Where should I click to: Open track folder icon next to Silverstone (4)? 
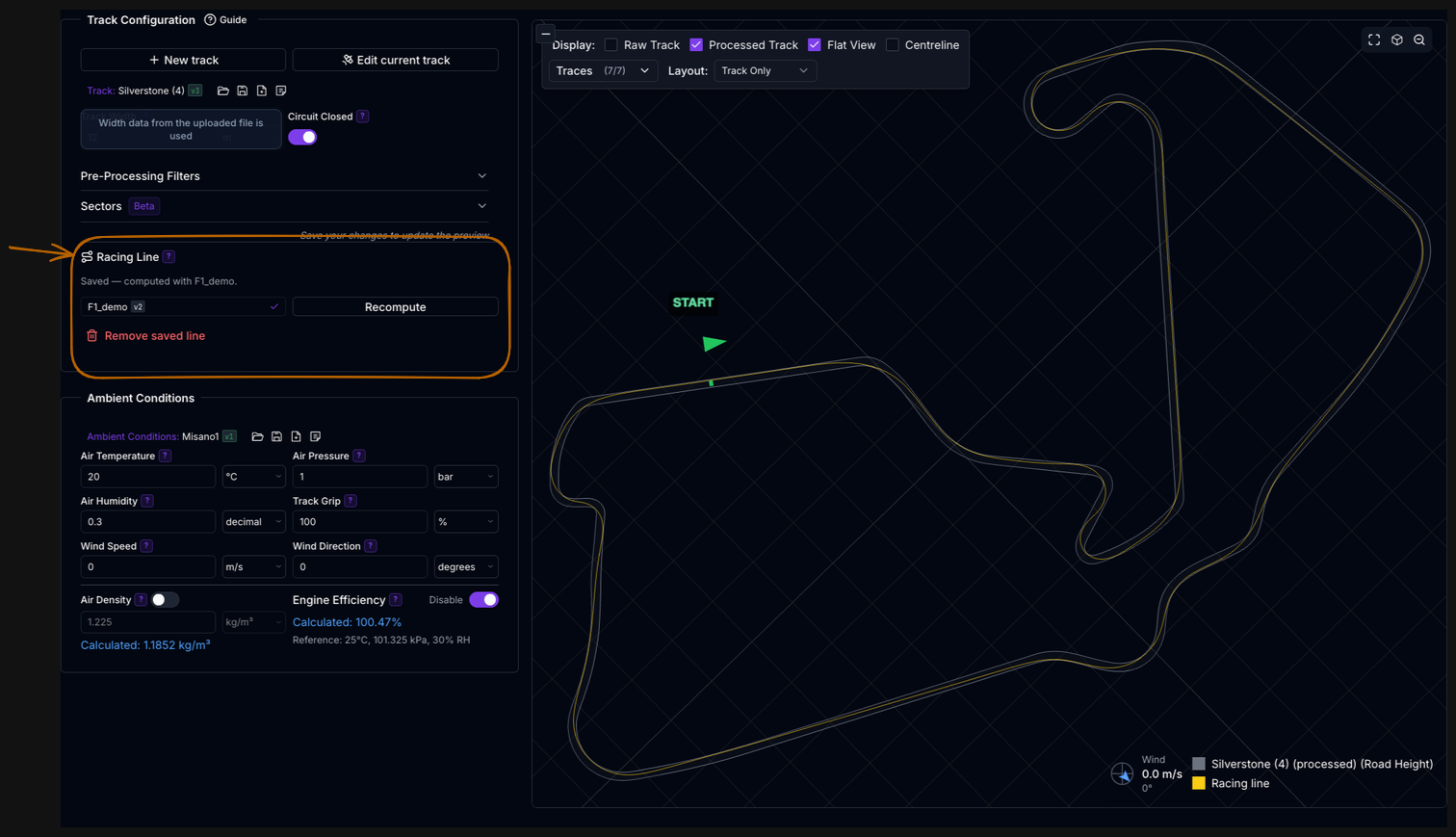click(223, 91)
